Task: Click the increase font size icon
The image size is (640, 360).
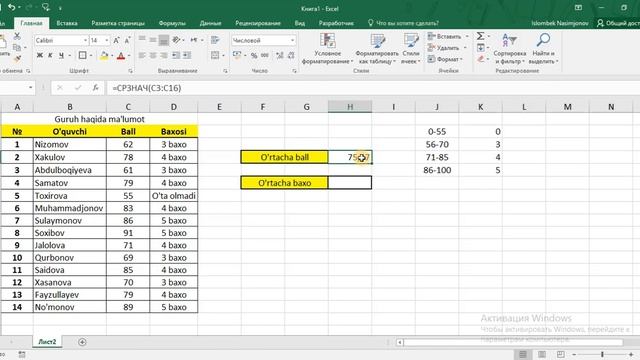Action: coord(116,40)
